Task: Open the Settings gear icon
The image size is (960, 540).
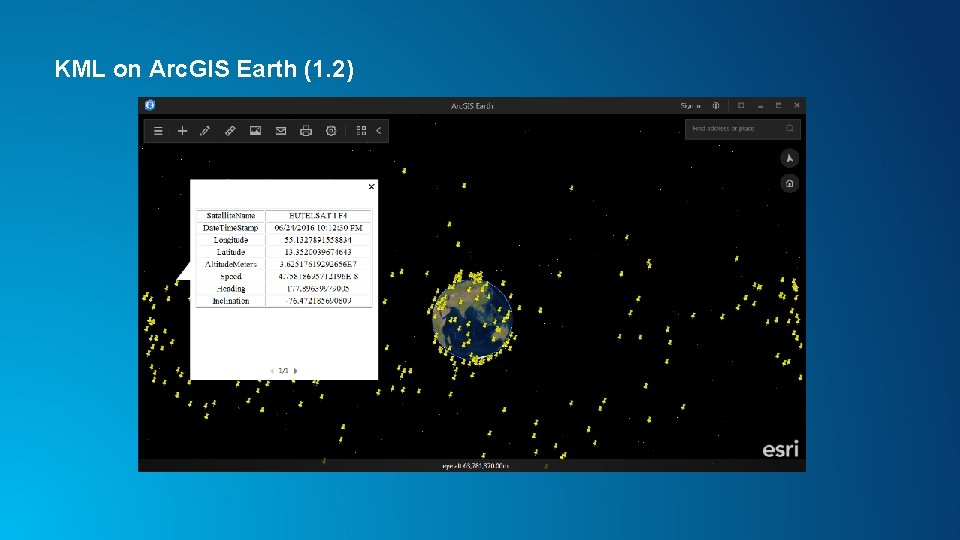Action: [x=331, y=130]
